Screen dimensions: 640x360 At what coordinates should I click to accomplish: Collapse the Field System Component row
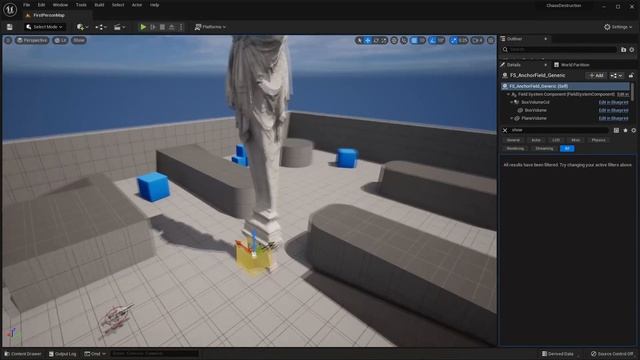(x=509, y=94)
